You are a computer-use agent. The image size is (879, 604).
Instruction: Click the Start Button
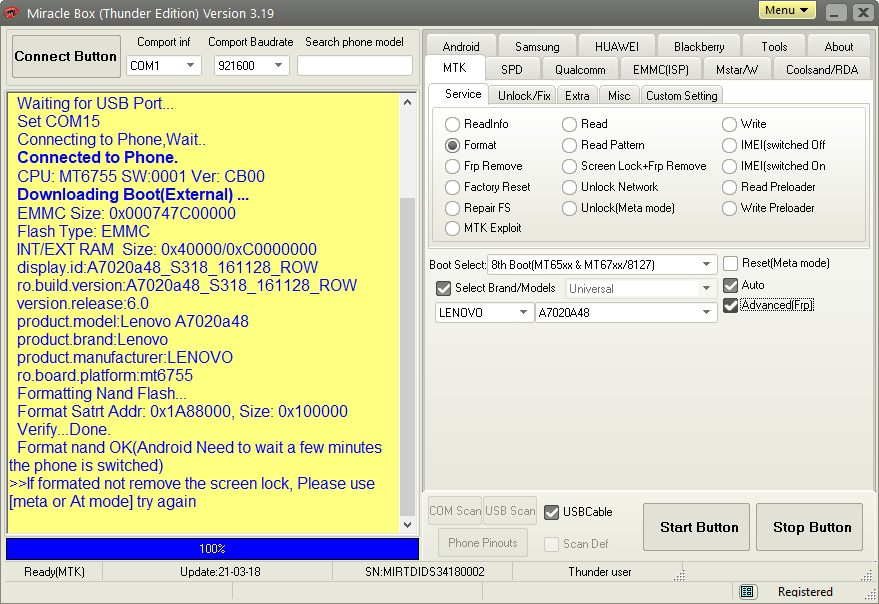tap(696, 527)
